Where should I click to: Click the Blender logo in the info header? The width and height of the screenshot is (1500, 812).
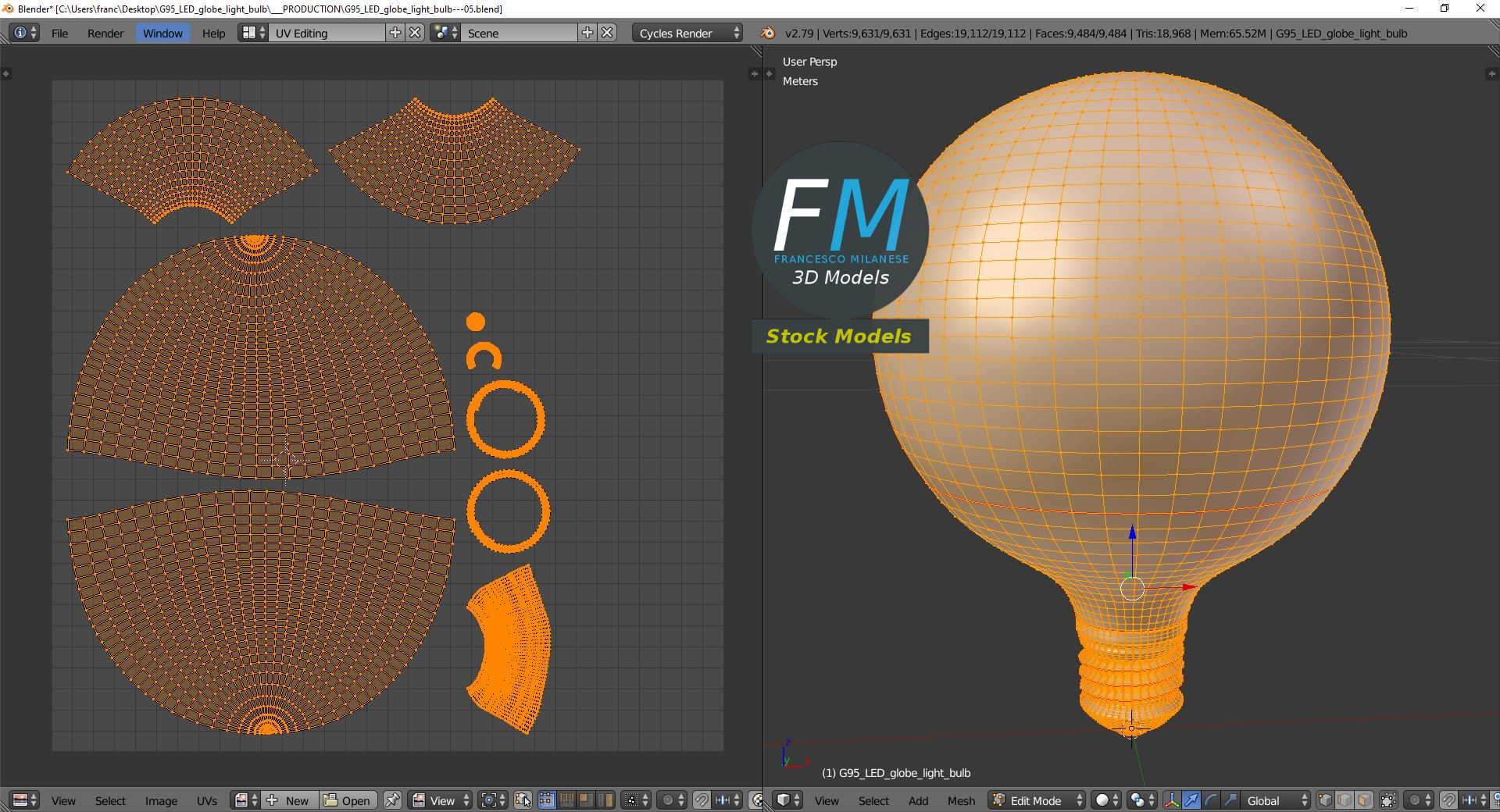click(768, 33)
